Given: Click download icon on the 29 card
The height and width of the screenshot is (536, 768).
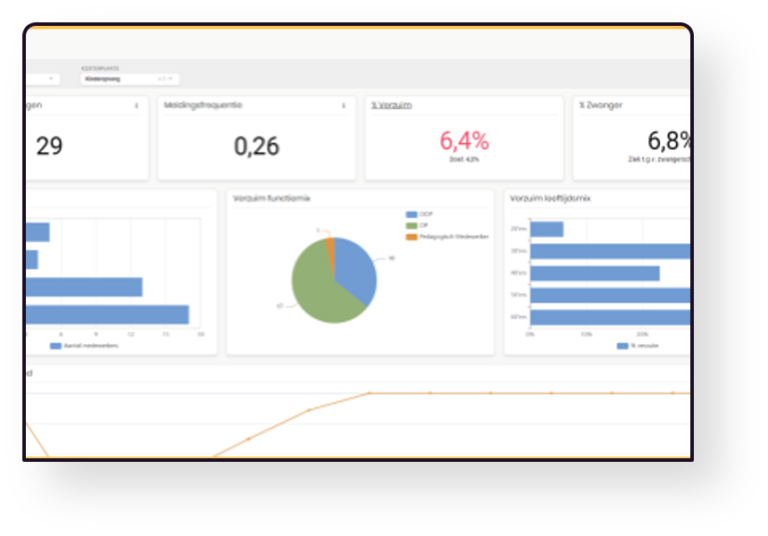Looking at the screenshot, I should click(x=136, y=105).
